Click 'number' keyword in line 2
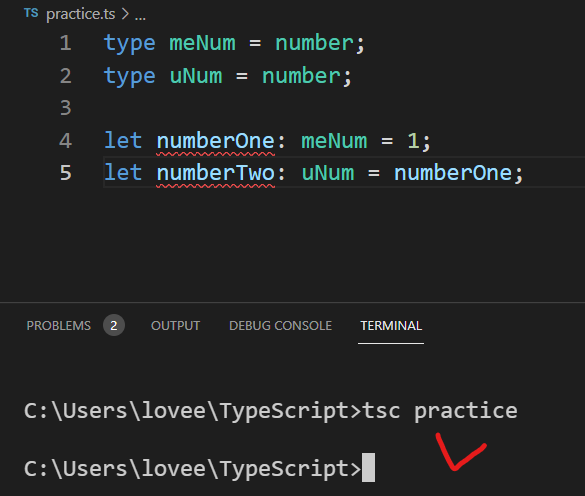The height and width of the screenshot is (496, 585). click(301, 76)
